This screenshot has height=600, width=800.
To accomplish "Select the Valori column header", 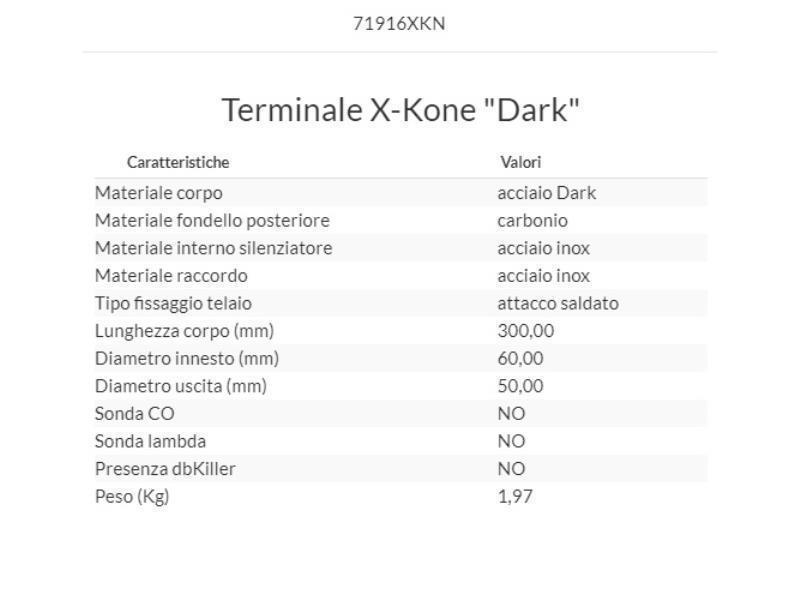I will (520, 162).
